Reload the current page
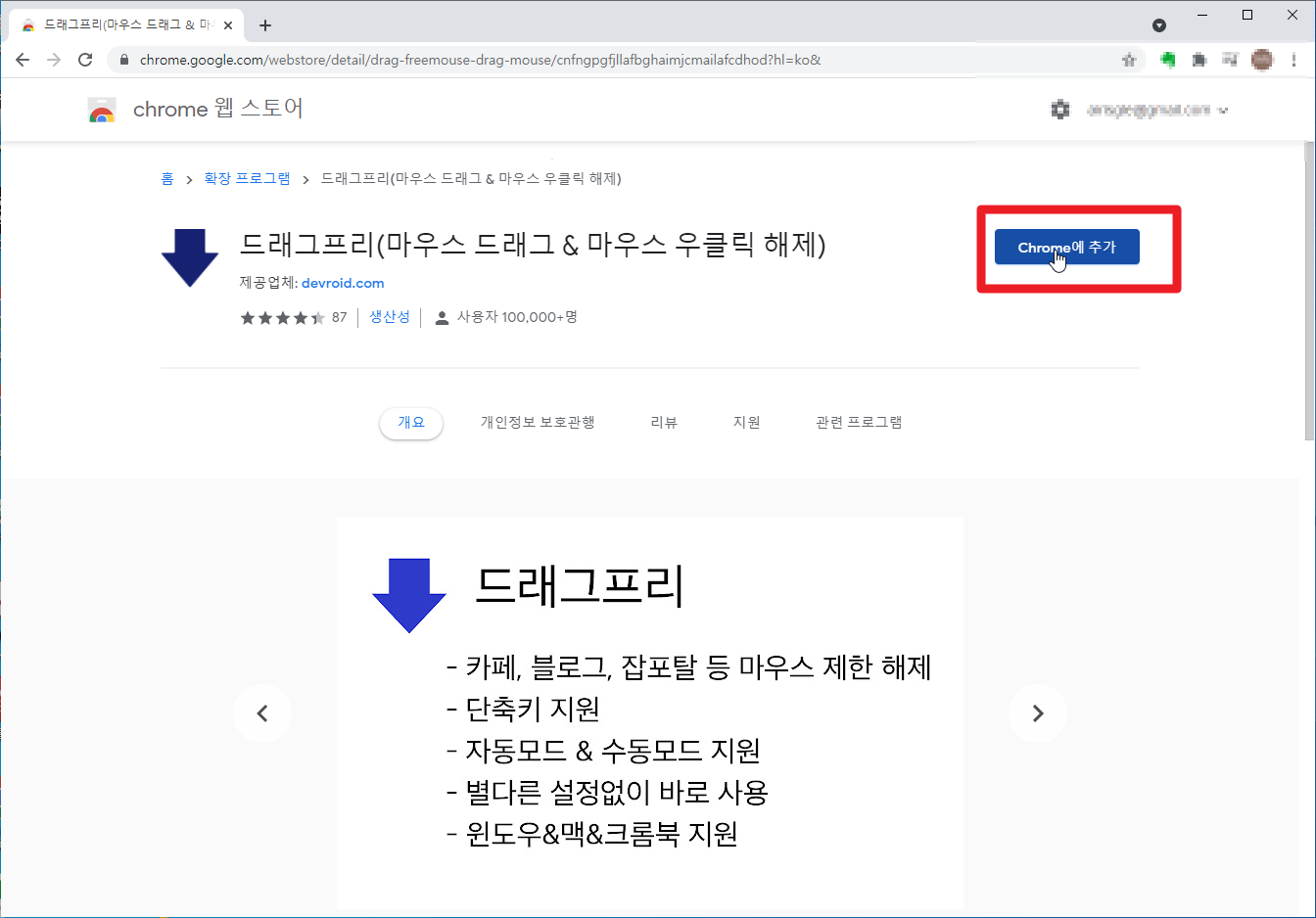Image resolution: width=1316 pixels, height=918 pixels. tap(85, 60)
